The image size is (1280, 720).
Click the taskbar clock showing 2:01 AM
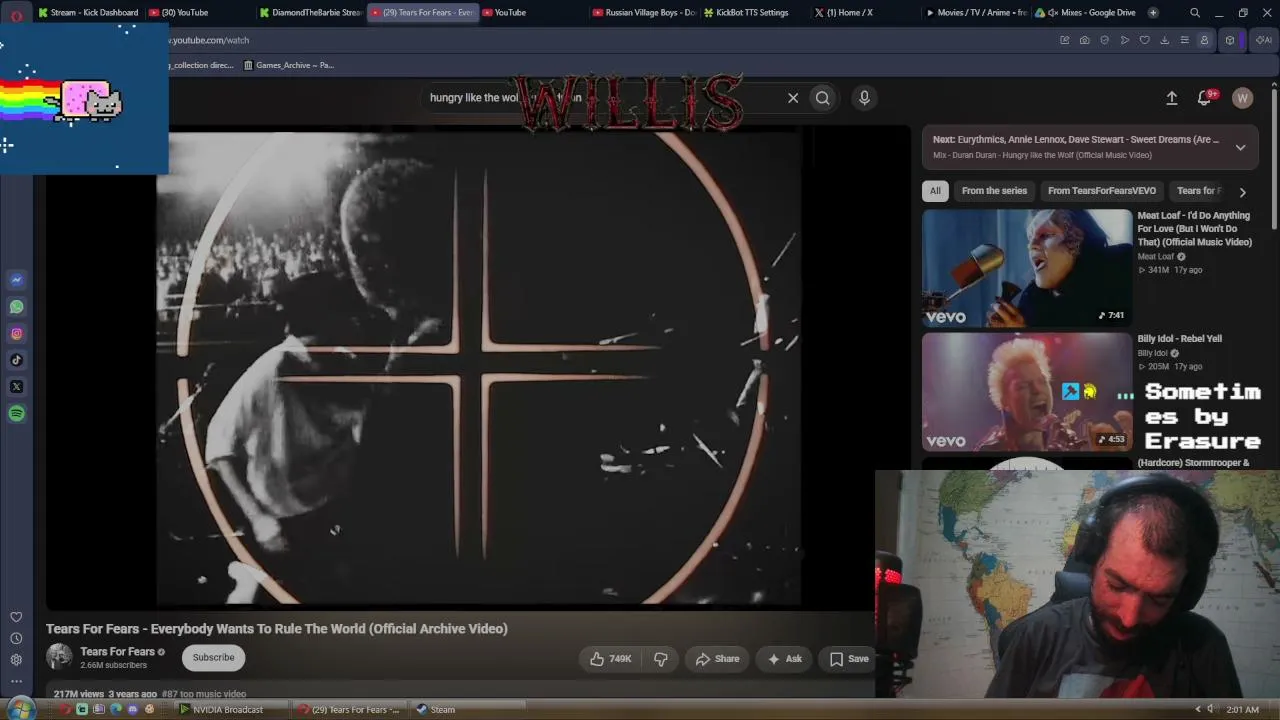point(1242,710)
